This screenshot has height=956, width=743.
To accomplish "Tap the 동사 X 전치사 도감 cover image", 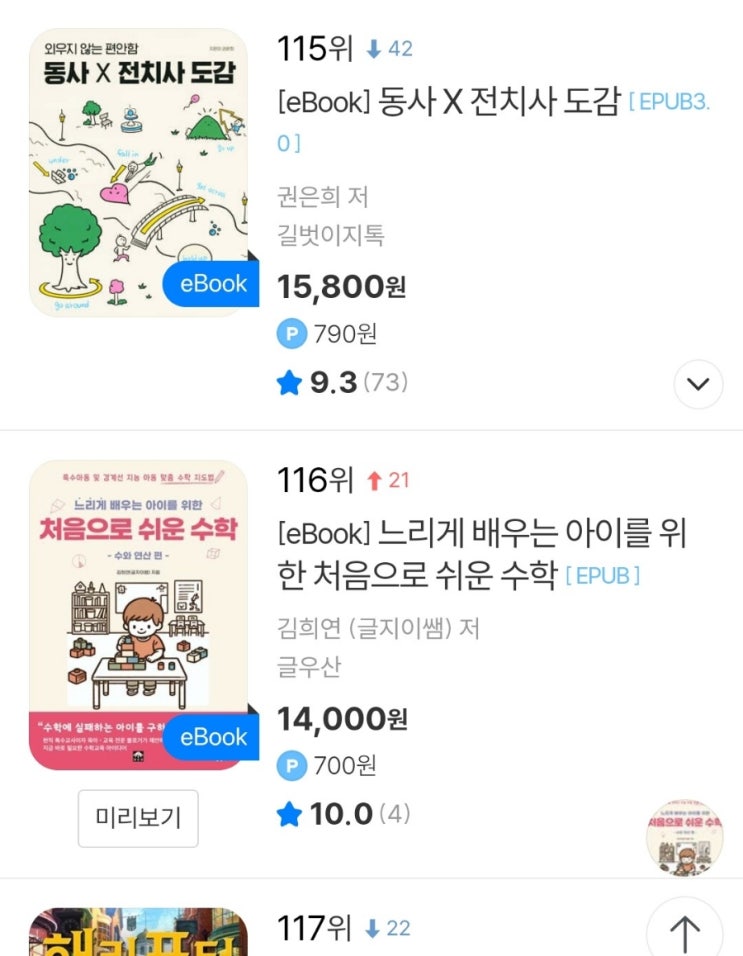I will coord(138,172).
